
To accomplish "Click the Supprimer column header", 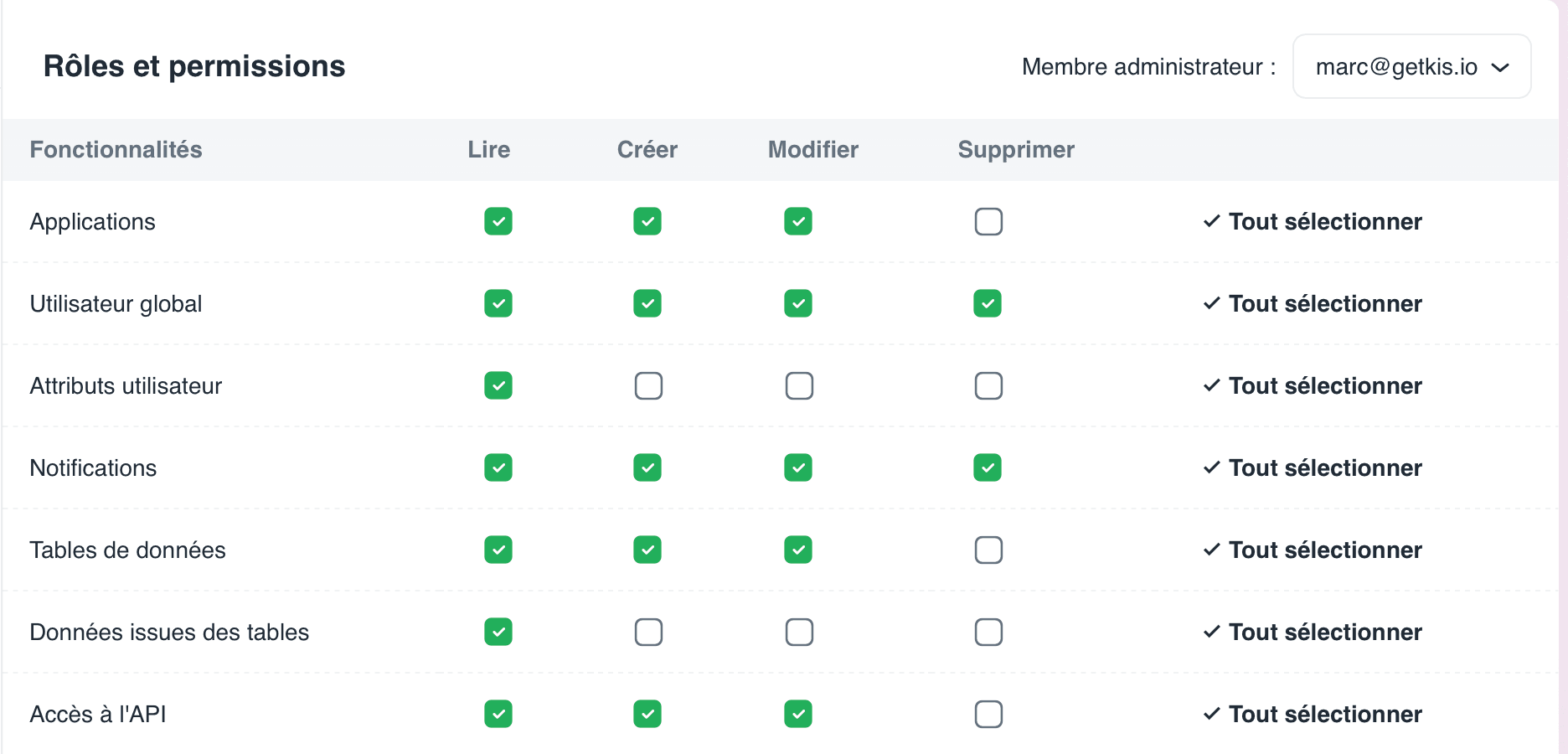I will click(1016, 149).
